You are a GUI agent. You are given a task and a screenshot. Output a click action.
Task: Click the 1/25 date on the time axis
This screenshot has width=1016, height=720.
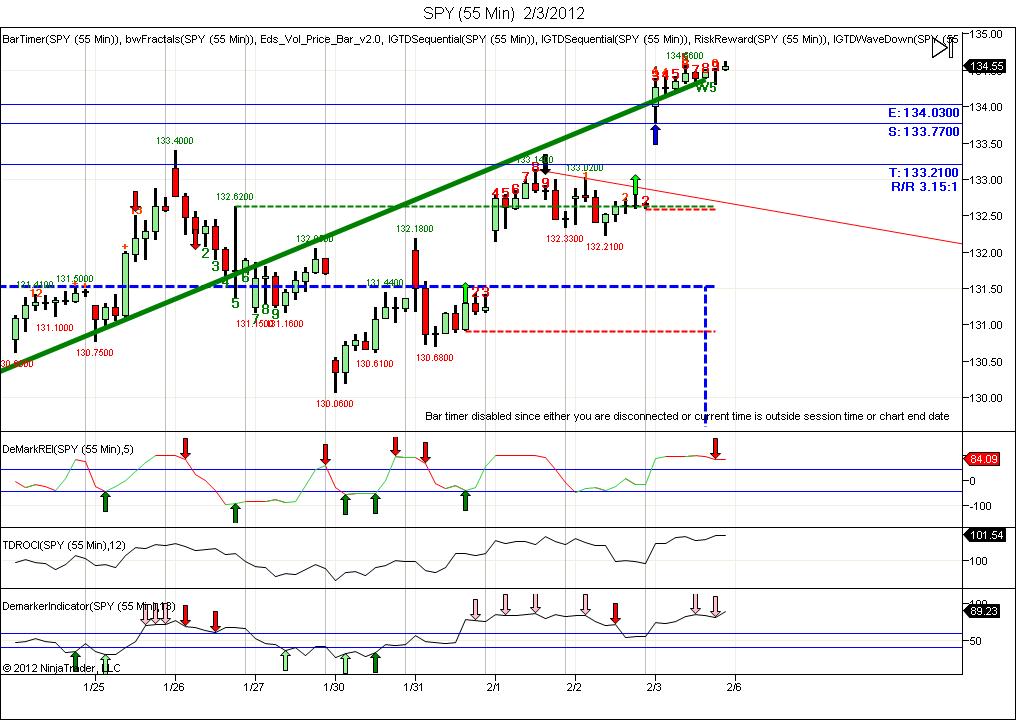[x=95, y=686]
